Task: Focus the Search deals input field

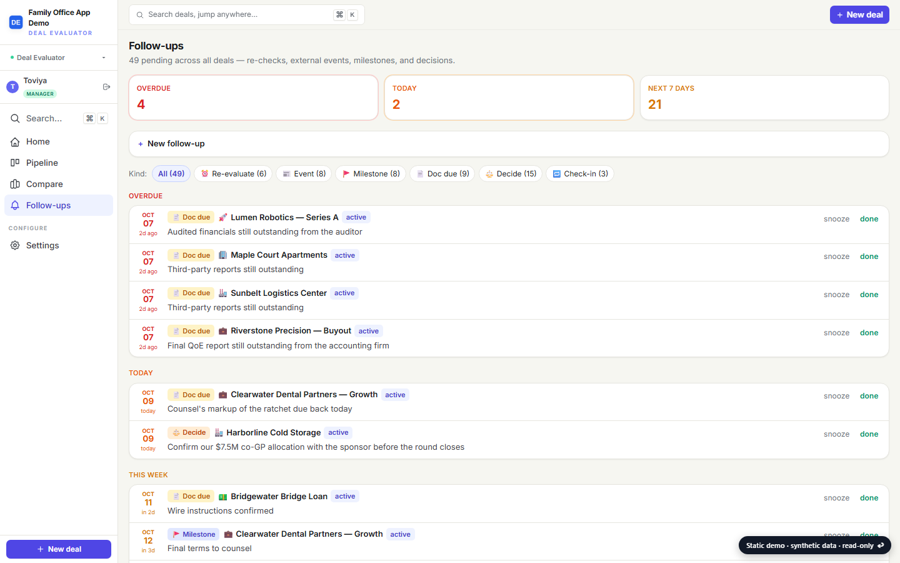Action: coord(247,15)
